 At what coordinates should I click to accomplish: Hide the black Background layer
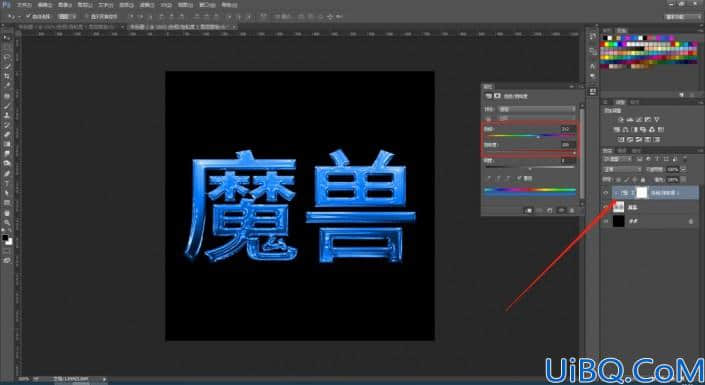[x=606, y=221]
